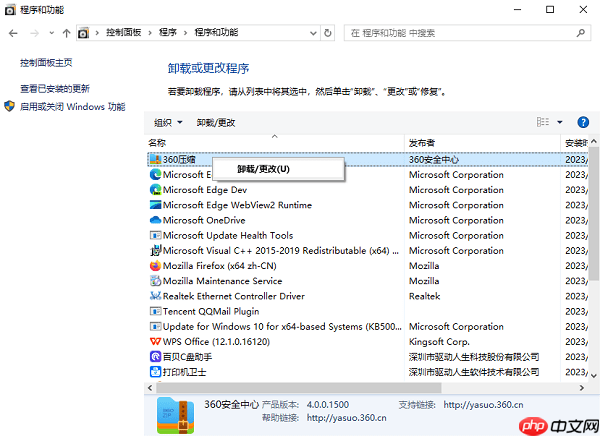The height and width of the screenshot is (436, 600).
Task: Click the shield icon beside Windows 功能
Action: pyautogui.click(x=10, y=106)
